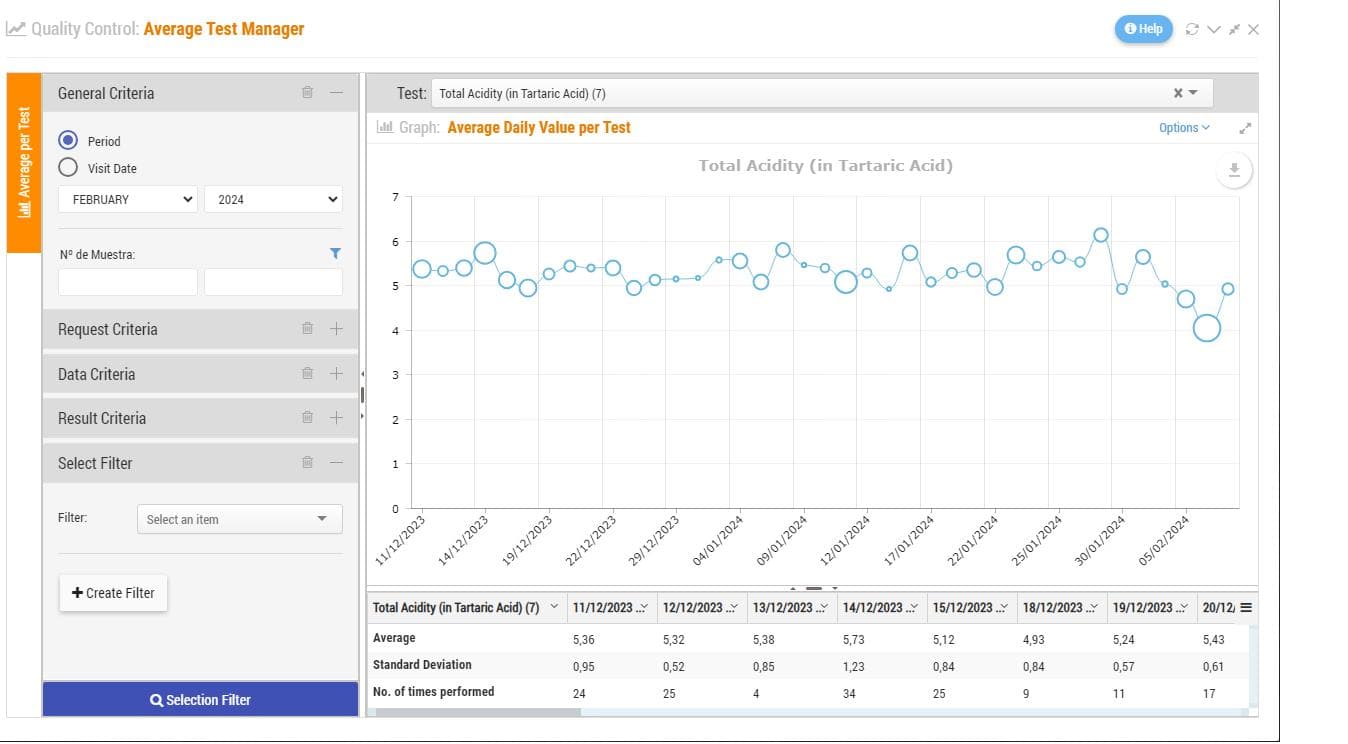Click the Standard Deviation row label
Screen dimensions: 1348x744
[422, 665]
